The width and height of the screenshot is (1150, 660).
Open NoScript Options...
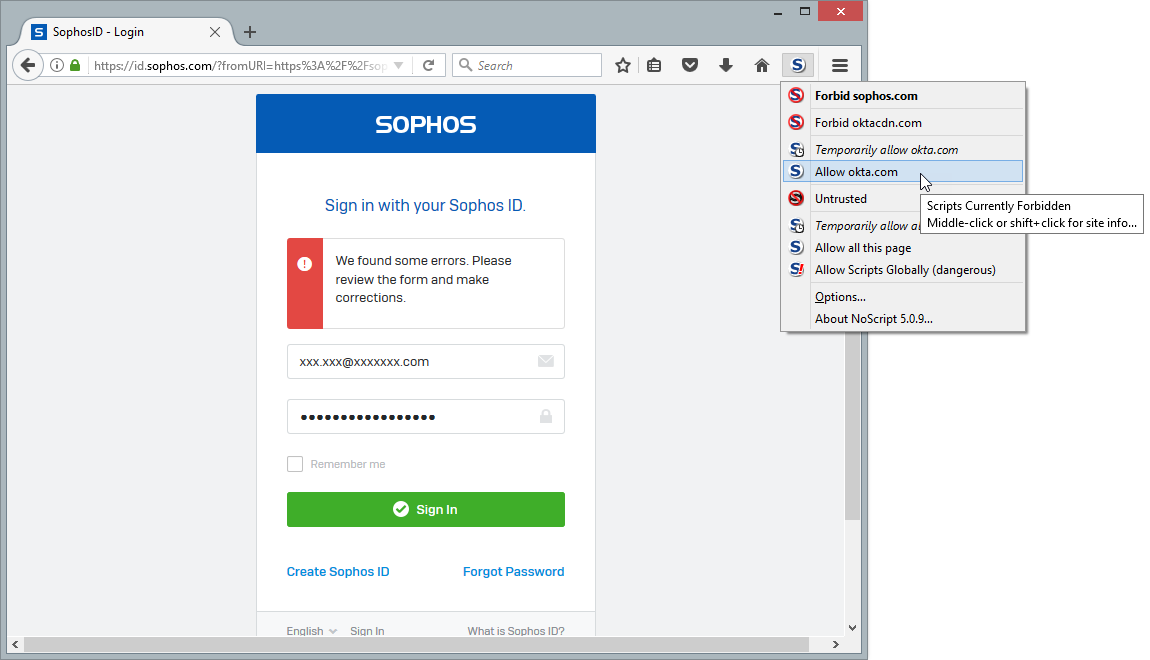pyautogui.click(x=904, y=297)
